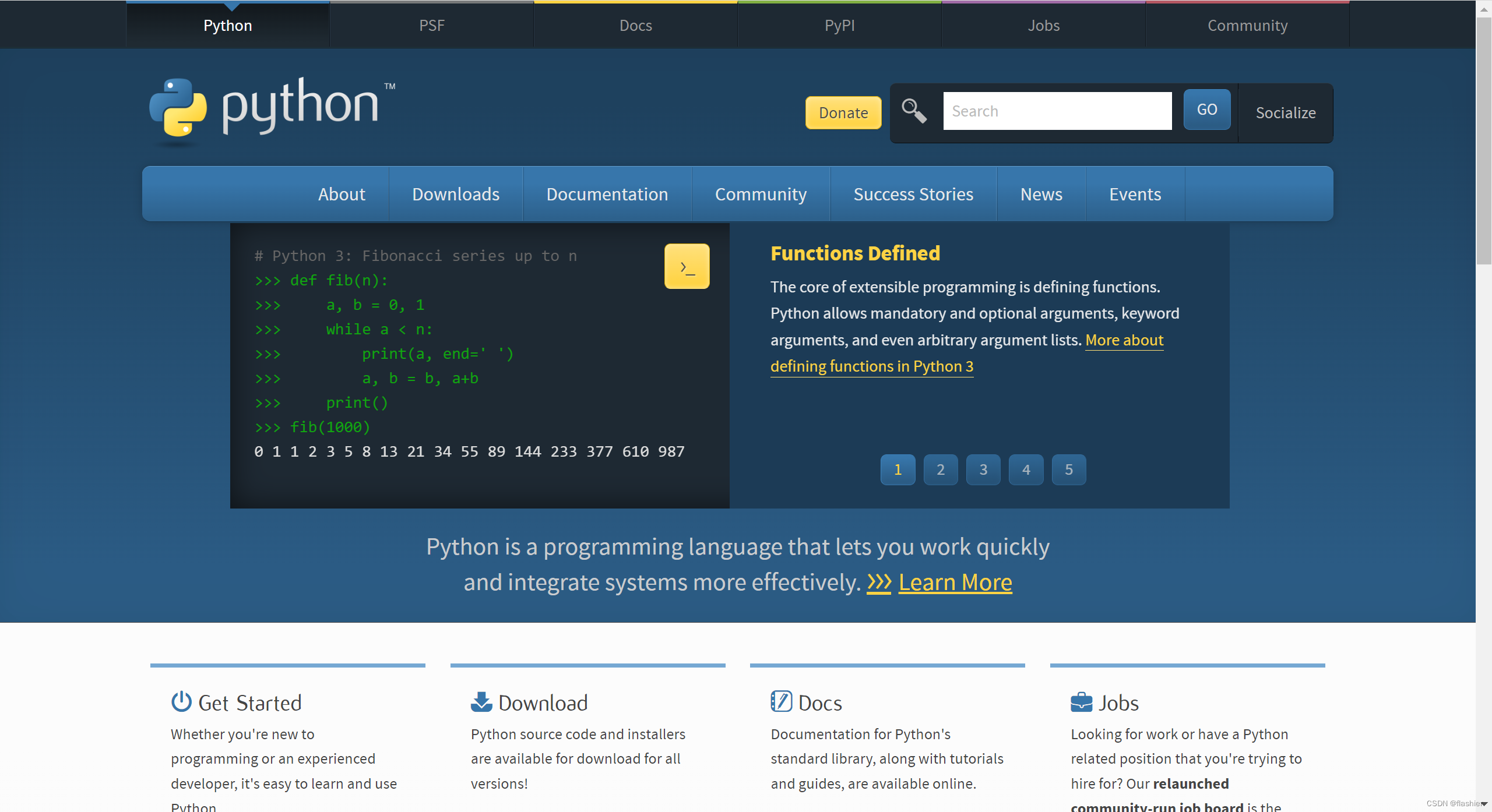Click the Jobs briefcase icon
1492x812 pixels.
point(1081,702)
